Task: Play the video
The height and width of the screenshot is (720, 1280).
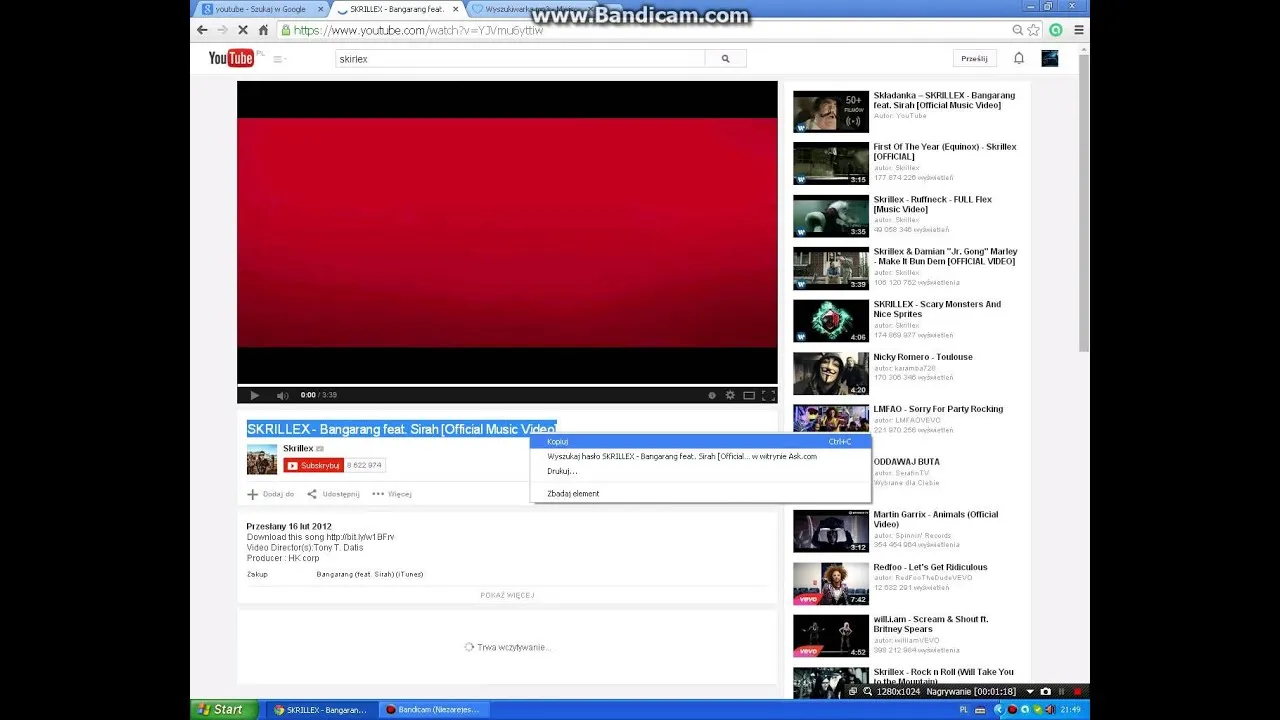Action: pos(254,395)
